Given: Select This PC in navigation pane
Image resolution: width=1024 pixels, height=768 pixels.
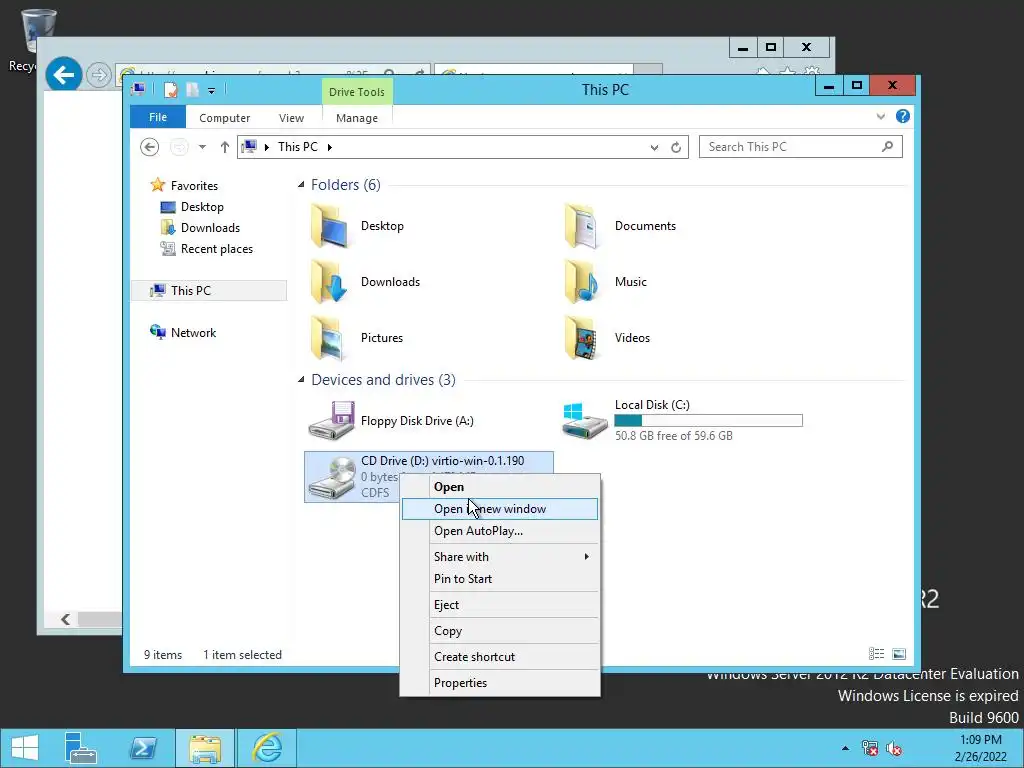Looking at the screenshot, I should tap(209, 291).
